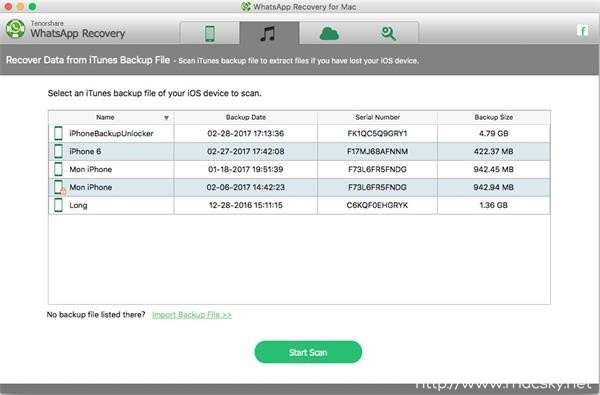This screenshot has width=600, height=395.
Task: Maximize the window with green button
Action: (x=33, y=7)
